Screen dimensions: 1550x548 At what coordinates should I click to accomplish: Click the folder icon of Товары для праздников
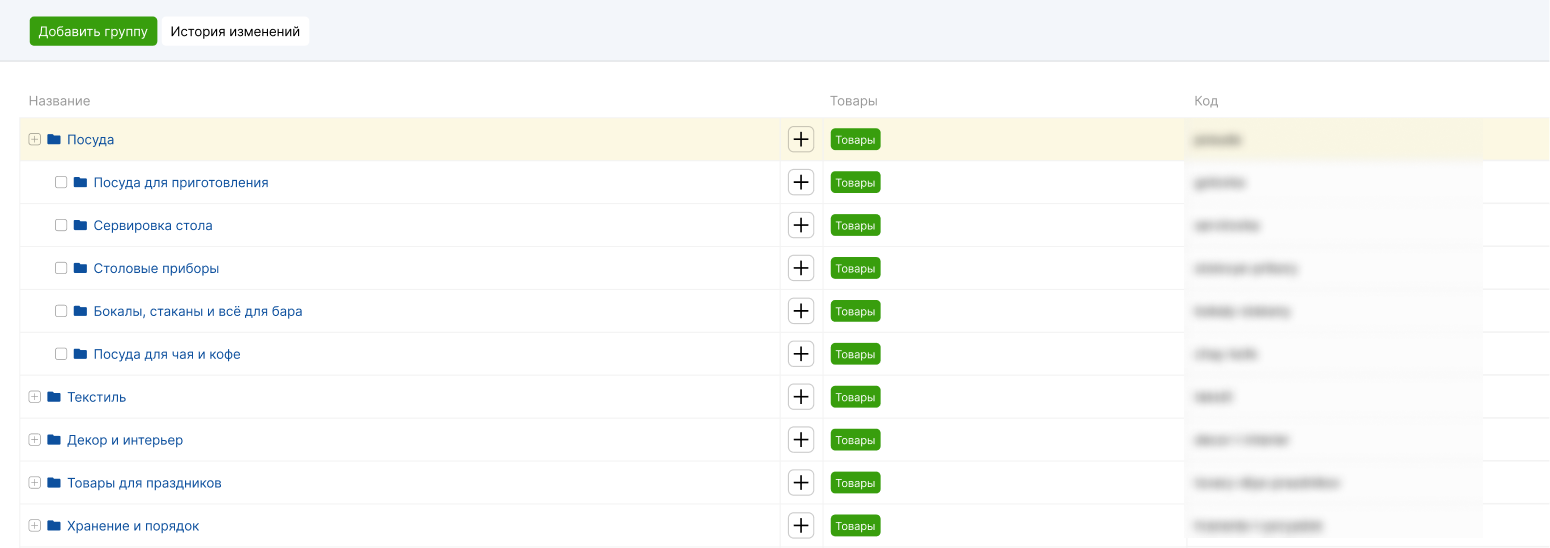tap(54, 483)
